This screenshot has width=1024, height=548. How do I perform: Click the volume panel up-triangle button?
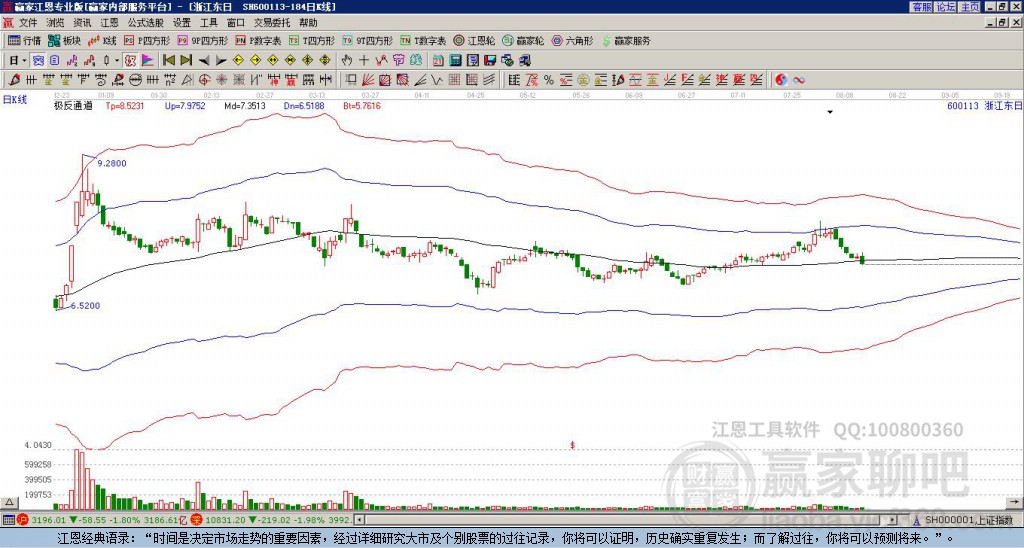point(9,502)
